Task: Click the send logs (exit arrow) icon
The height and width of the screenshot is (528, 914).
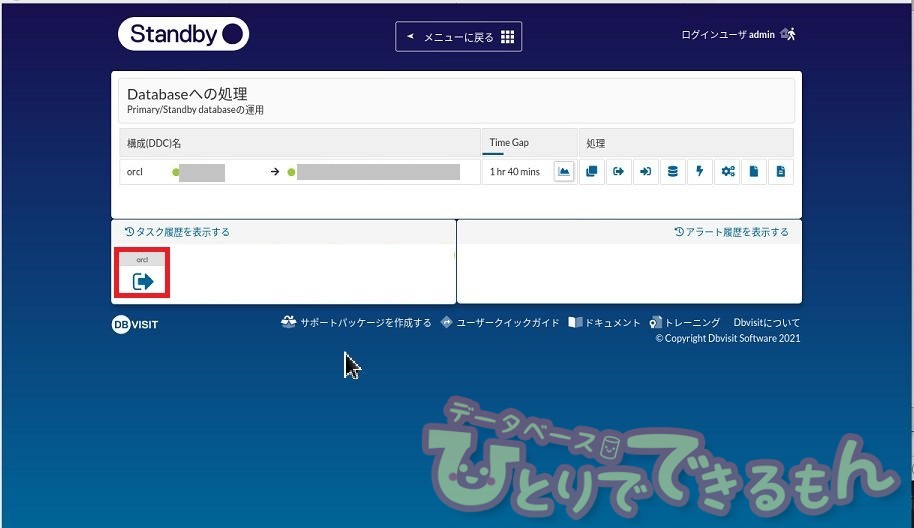Action: point(619,172)
